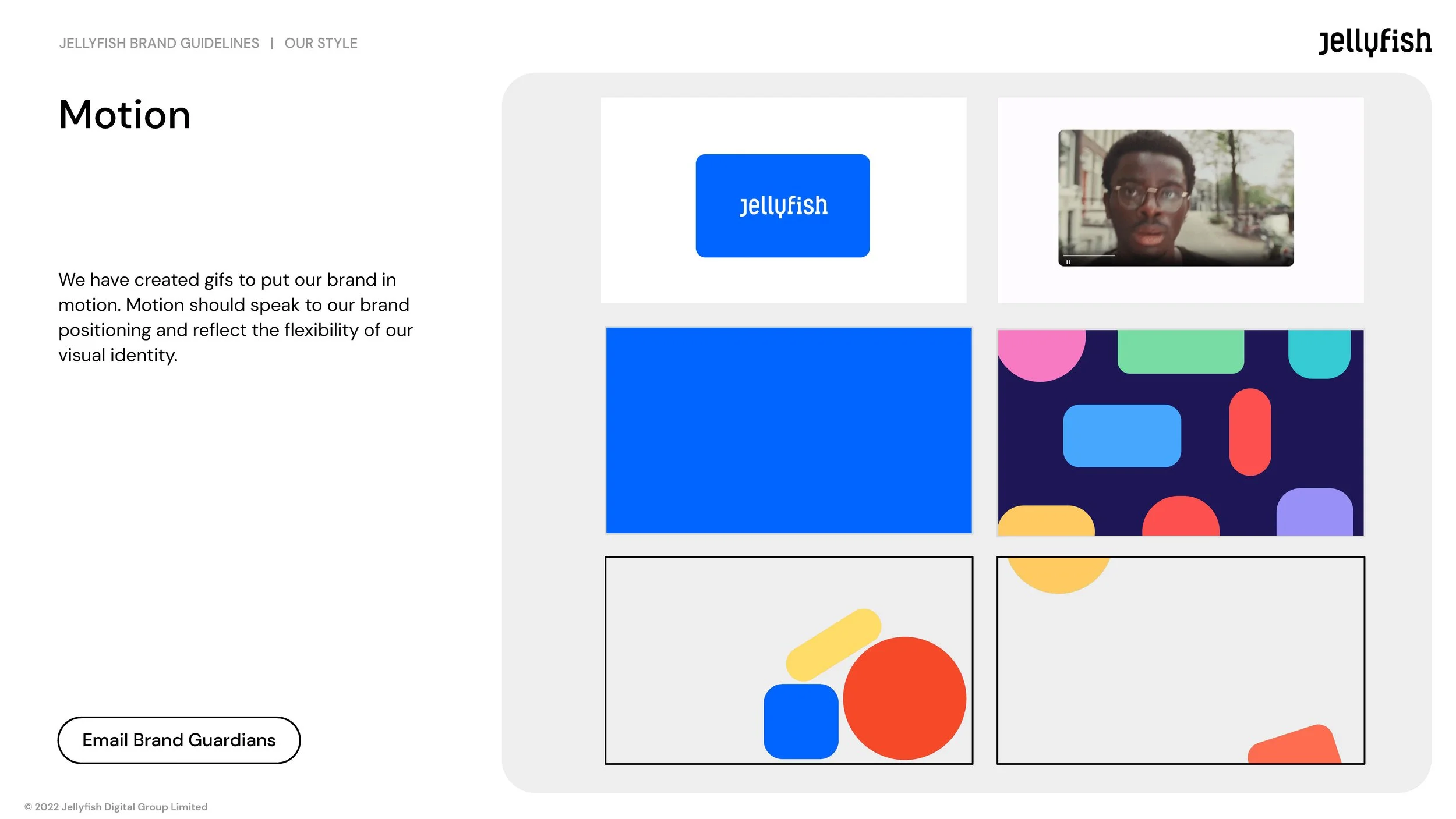Open the dark navy colorful shapes gif

1181,432
